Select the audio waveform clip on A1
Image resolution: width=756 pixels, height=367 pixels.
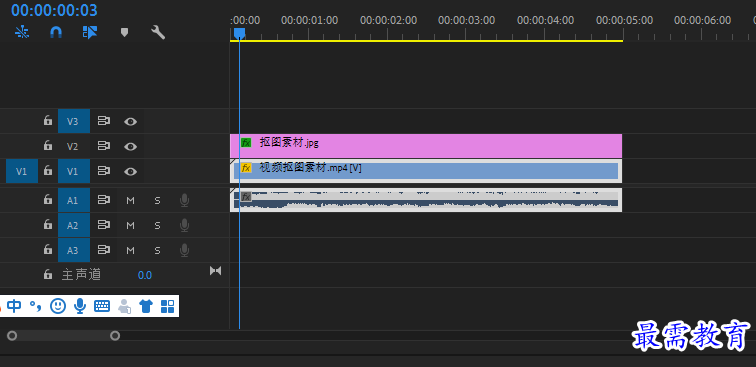[426, 200]
